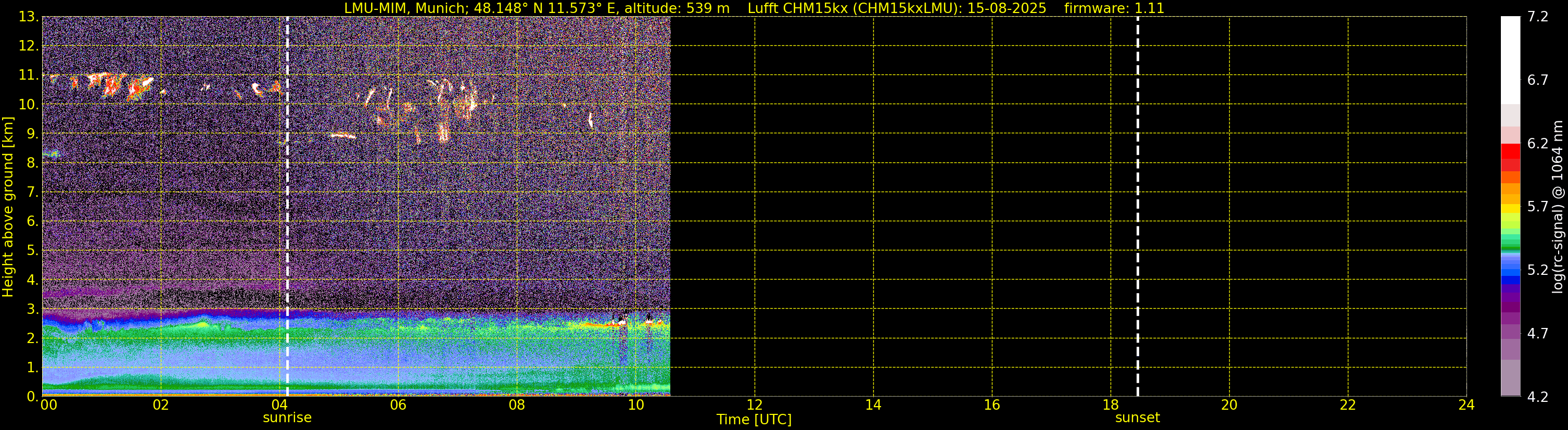Click the '3.' height tick label

(x=32, y=309)
